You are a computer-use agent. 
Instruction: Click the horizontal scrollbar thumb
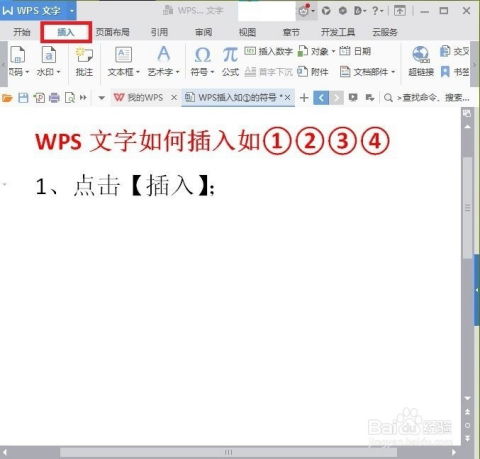(228, 452)
